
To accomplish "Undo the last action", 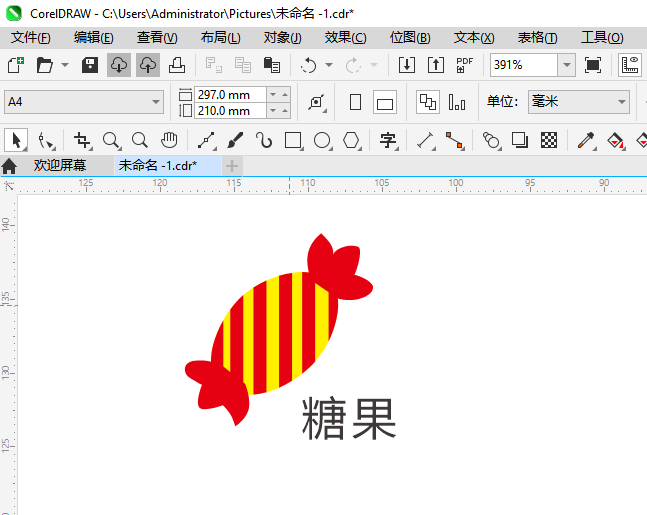I will (308, 65).
